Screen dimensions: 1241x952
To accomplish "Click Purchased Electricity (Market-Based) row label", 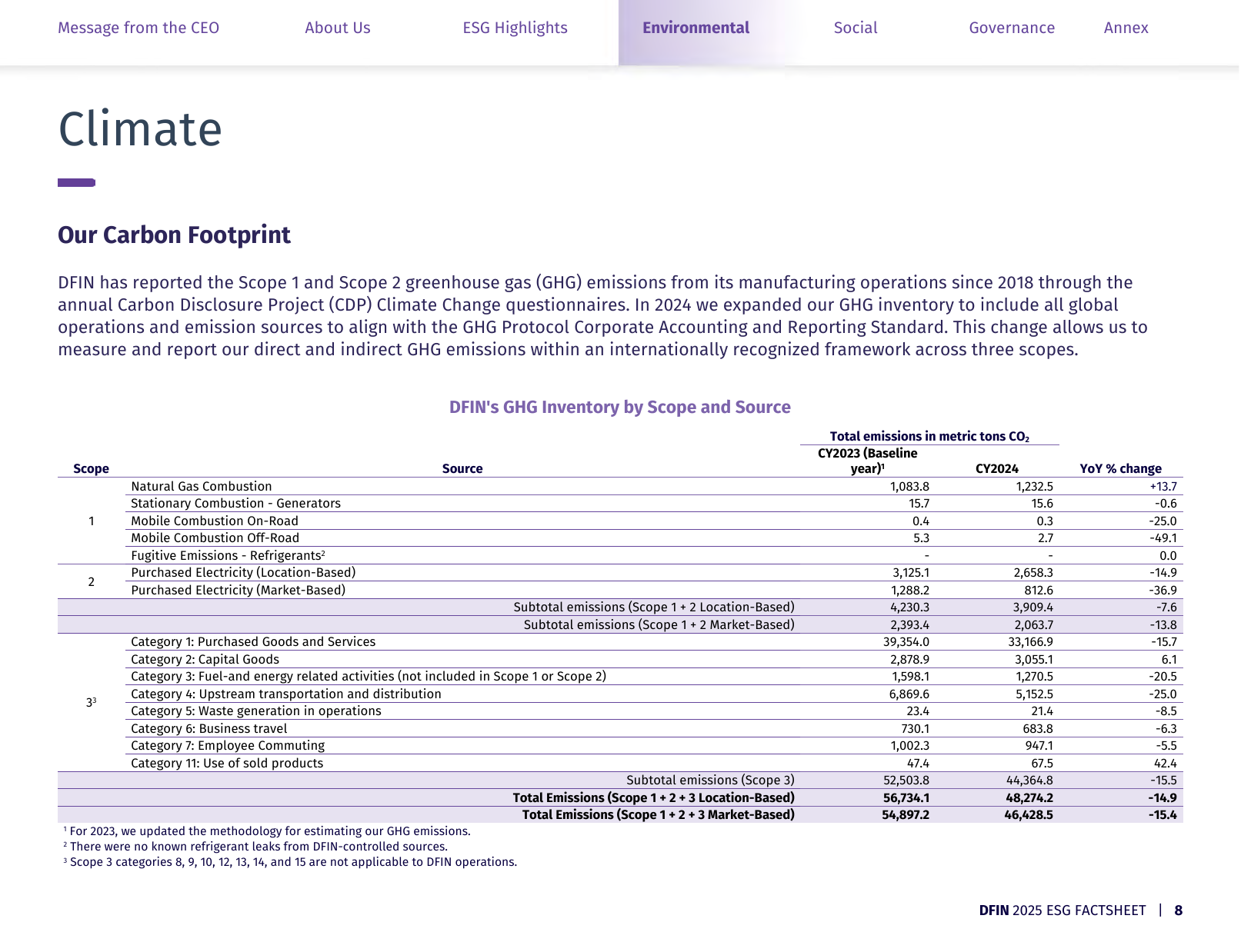I will click(239, 591).
